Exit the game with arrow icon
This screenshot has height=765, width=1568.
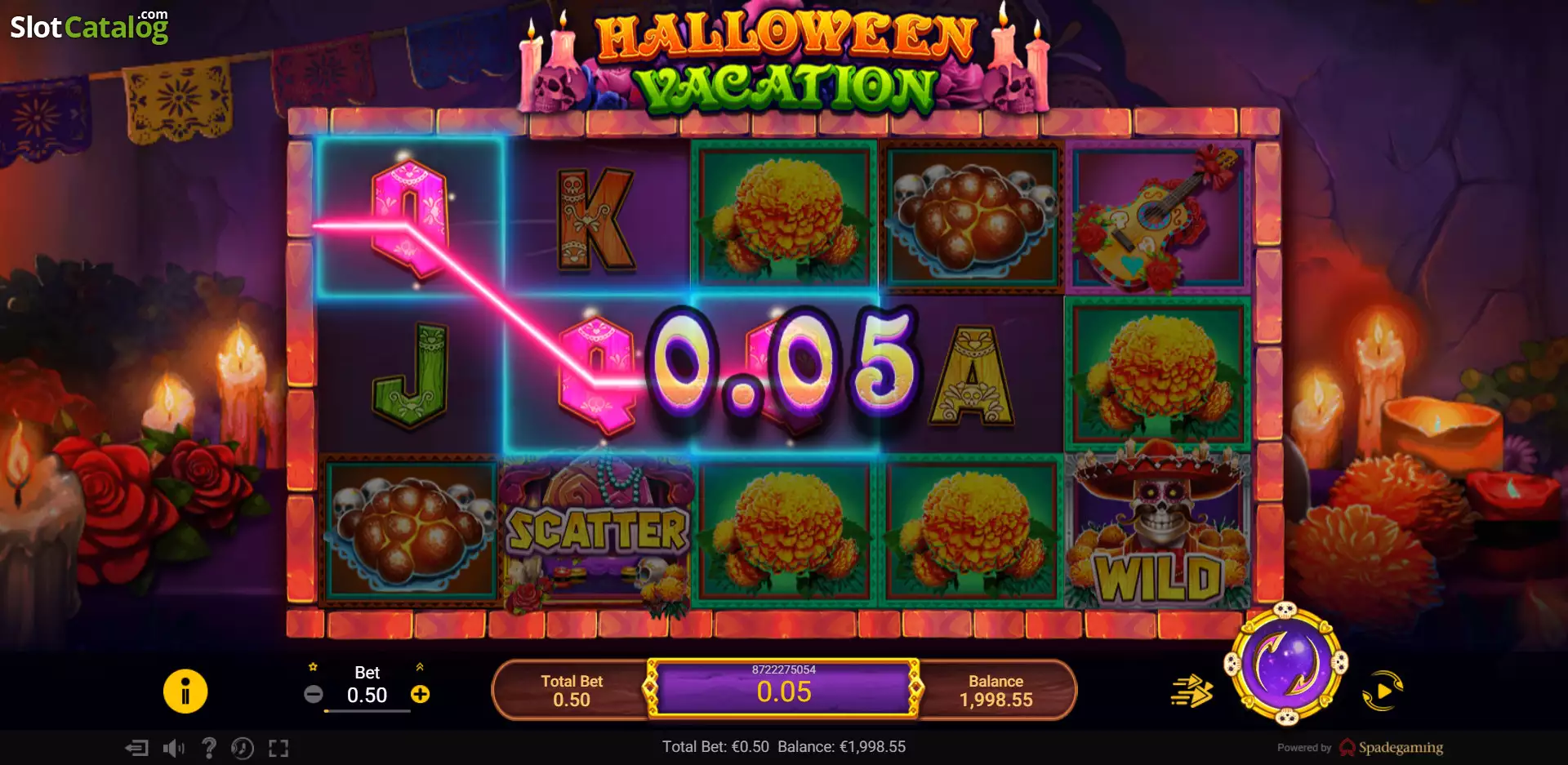click(136, 748)
